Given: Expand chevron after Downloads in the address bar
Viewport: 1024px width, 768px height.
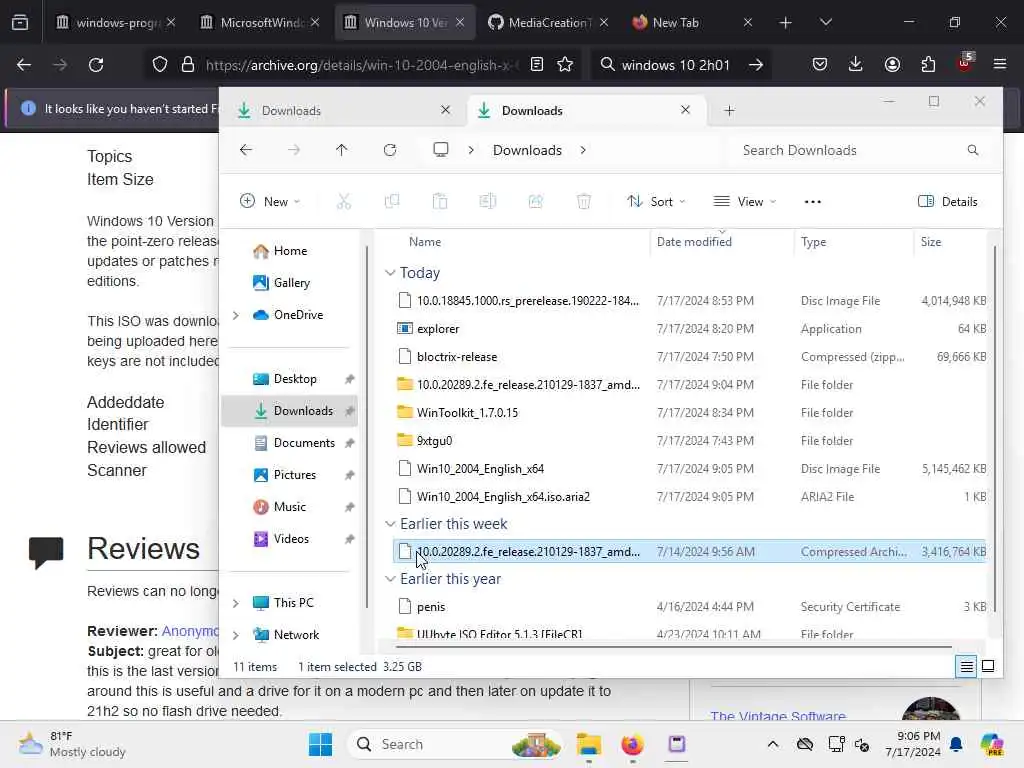Looking at the screenshot, I should (x=583, y=150).
